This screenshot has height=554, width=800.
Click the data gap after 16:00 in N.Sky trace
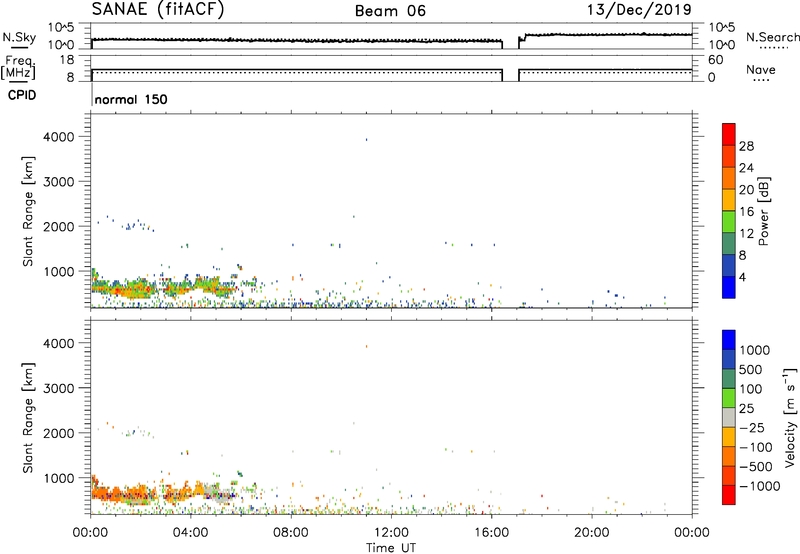511,42
